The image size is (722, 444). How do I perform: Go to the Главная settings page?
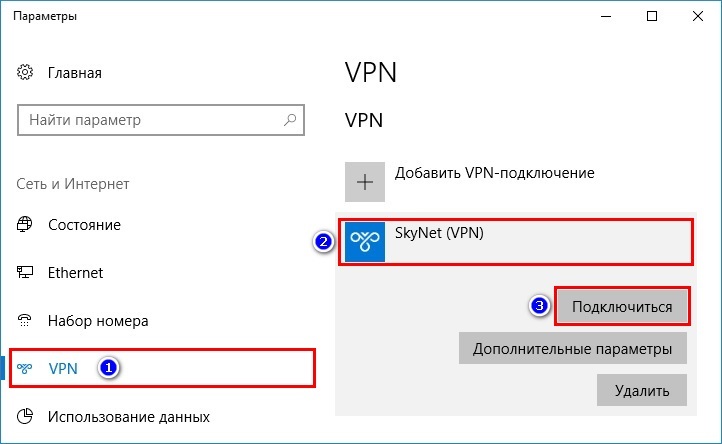click(x=75, y=73)
